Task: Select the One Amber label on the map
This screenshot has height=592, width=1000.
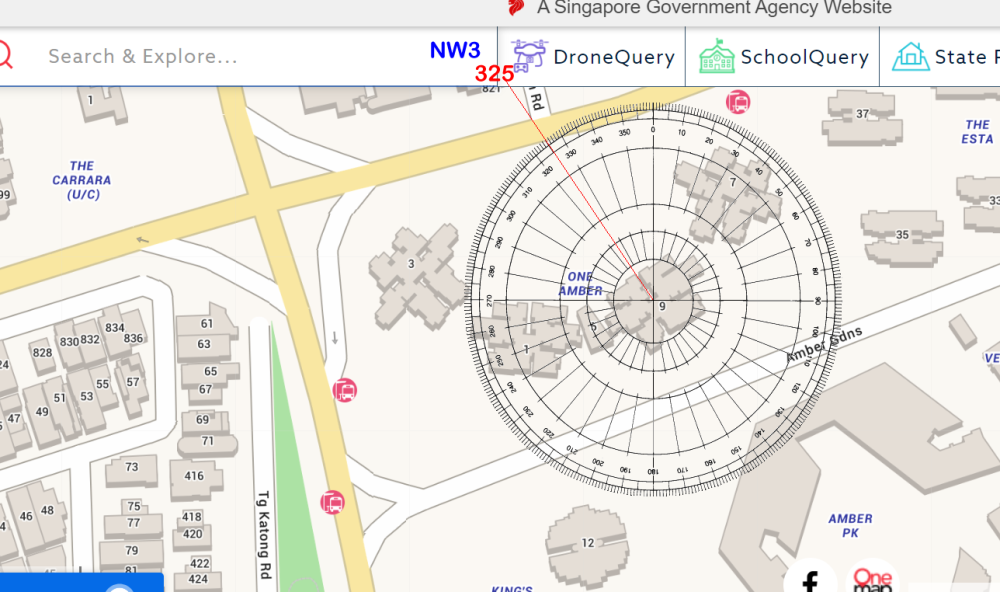Action: click(580, 284)
